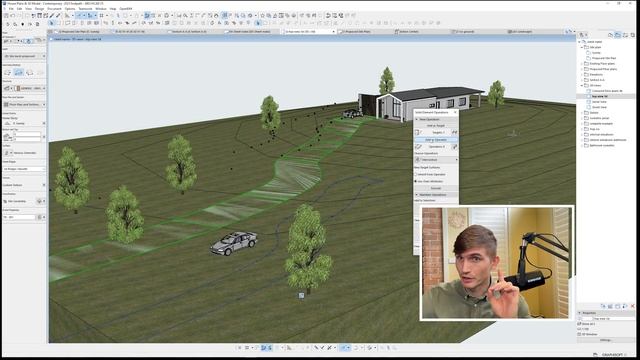Click the pencil pick-up parameters icon
The width and height of the screenshot is (640, 360).
click(x=52, y=16)
